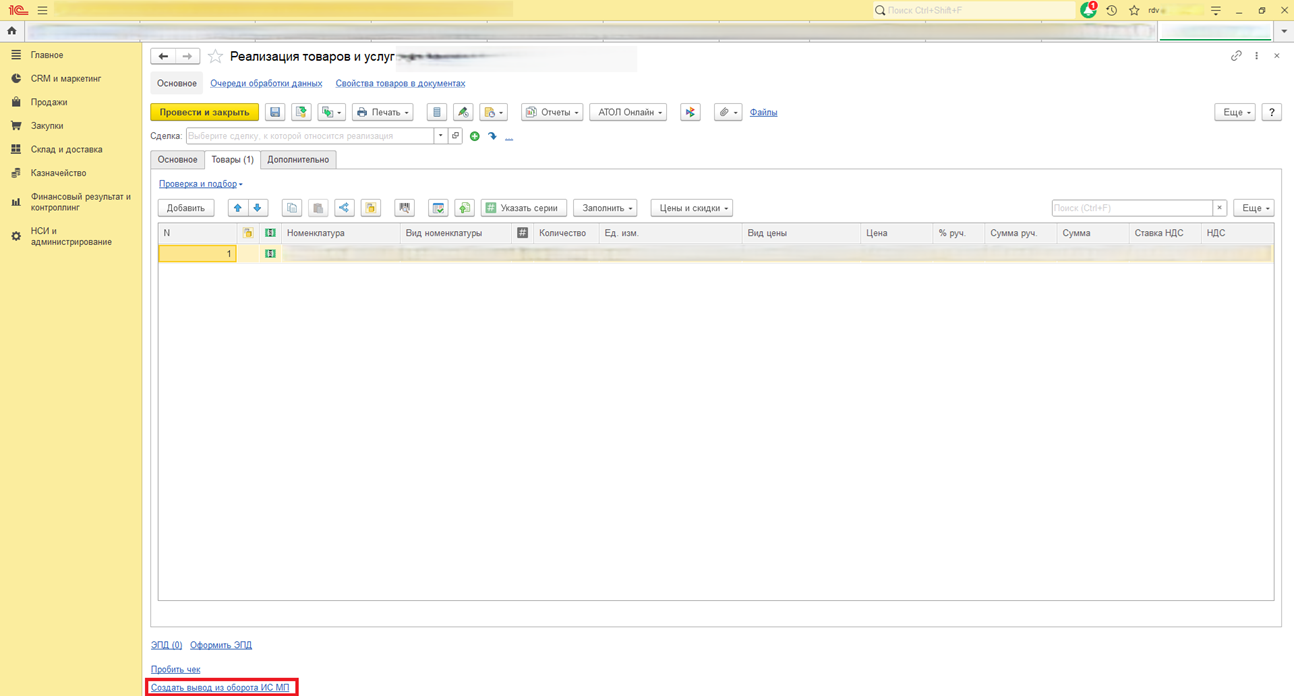Viewport: 1294px width, 696px height.
Task: Click the table check icon after barcode
Action: tap(438, 208)
